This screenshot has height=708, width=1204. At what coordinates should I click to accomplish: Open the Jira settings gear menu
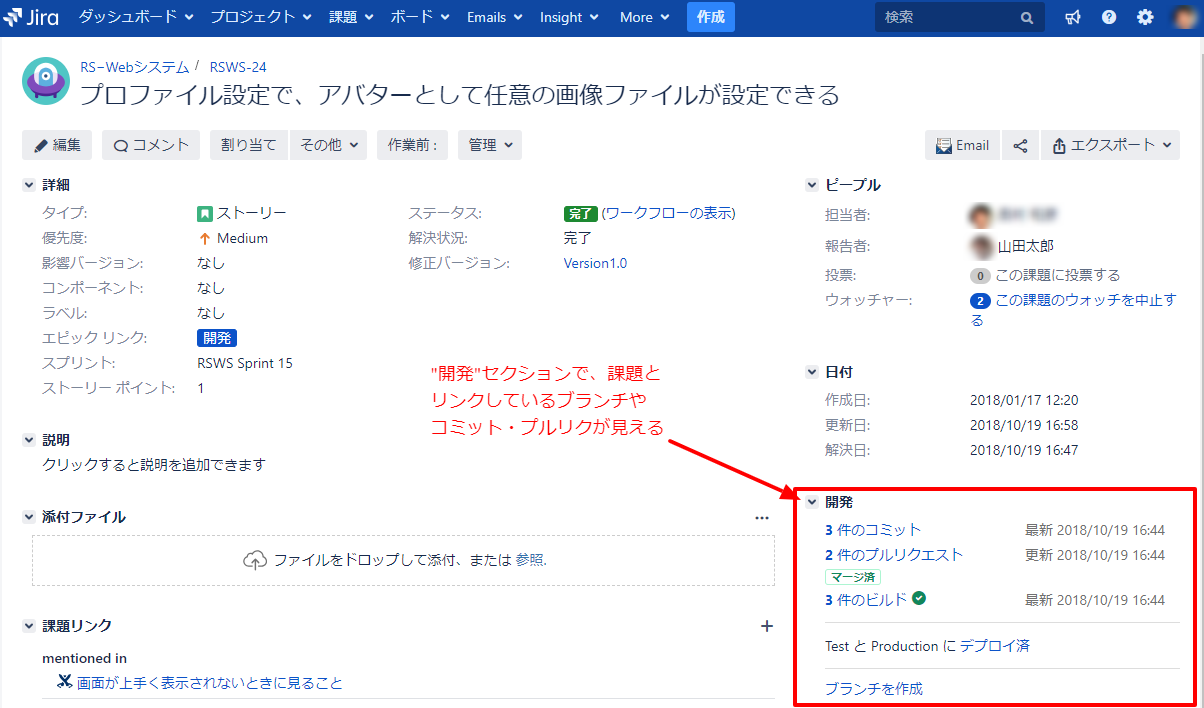[x=1144, y=16]
